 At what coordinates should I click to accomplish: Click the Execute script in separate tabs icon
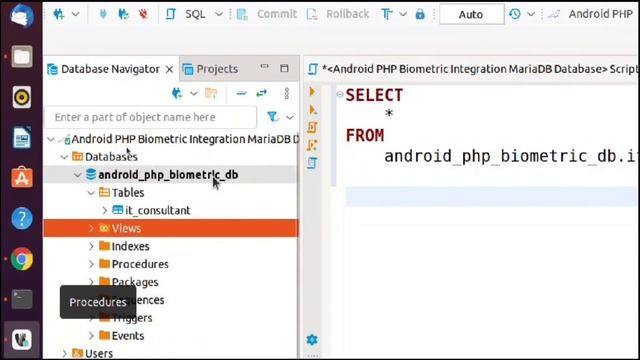point(312,145)
